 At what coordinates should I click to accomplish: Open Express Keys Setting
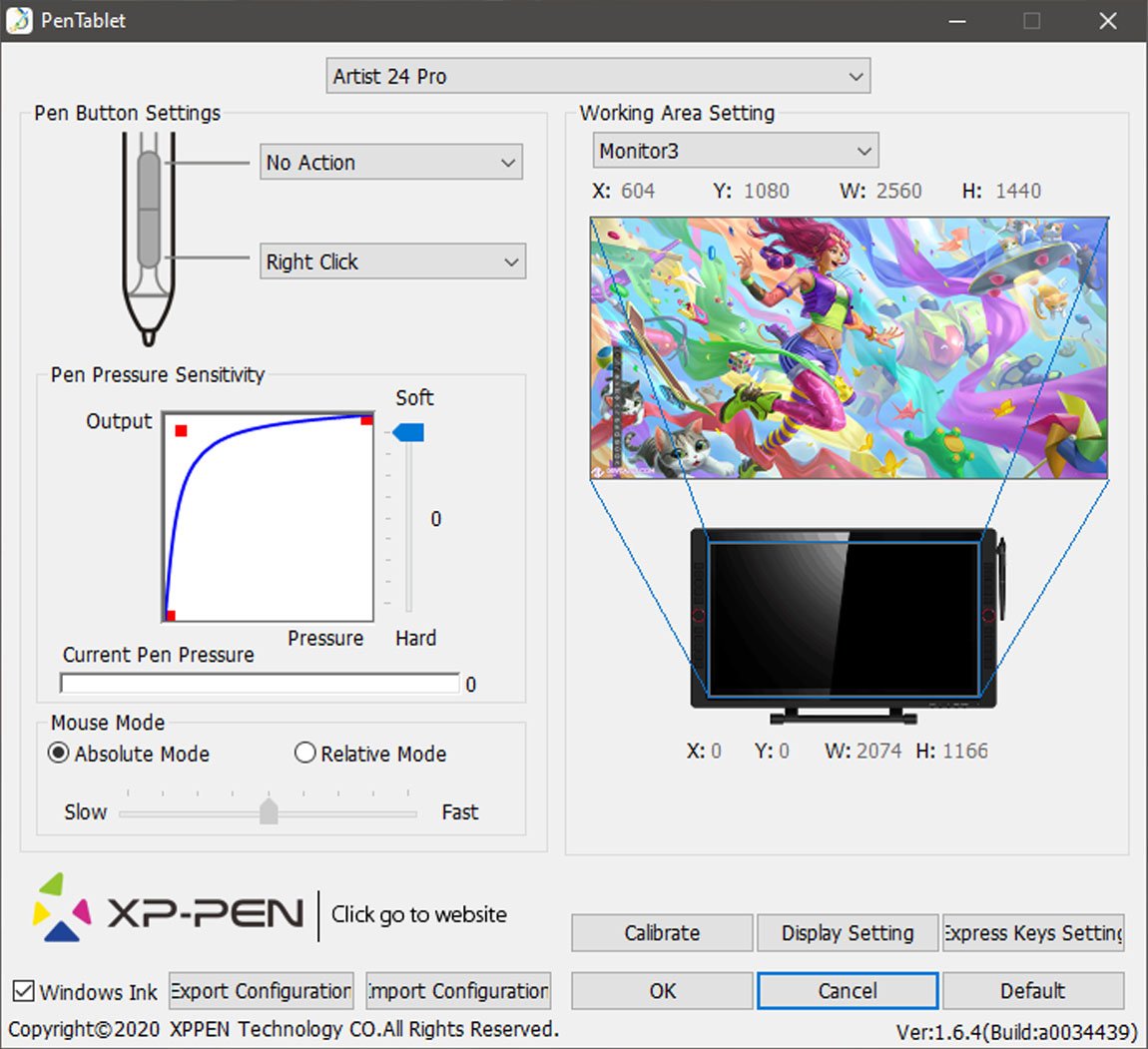[x=1033, y=932]
